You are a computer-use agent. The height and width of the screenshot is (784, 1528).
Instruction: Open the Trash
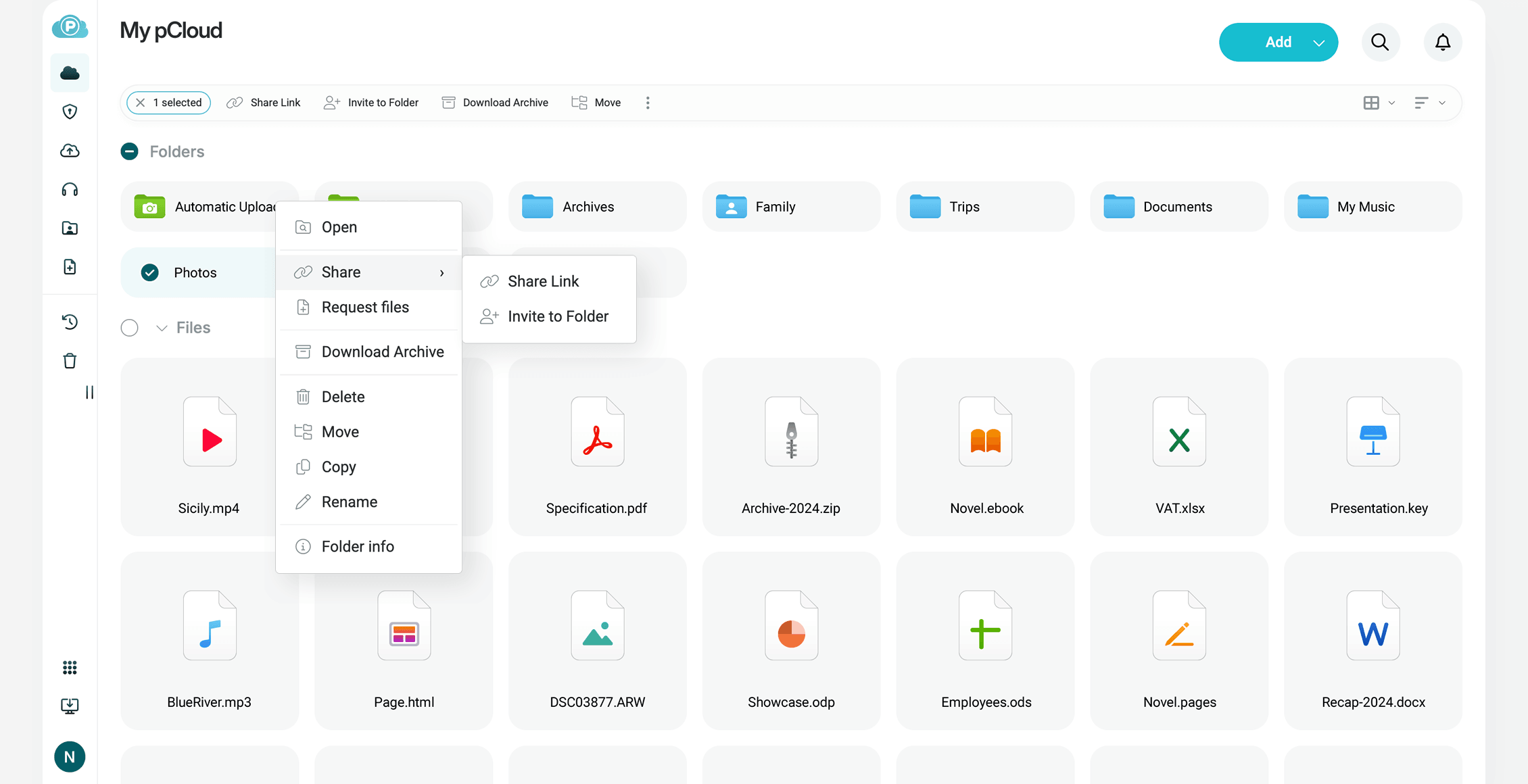pyautogui.click(x=70, y=360)
